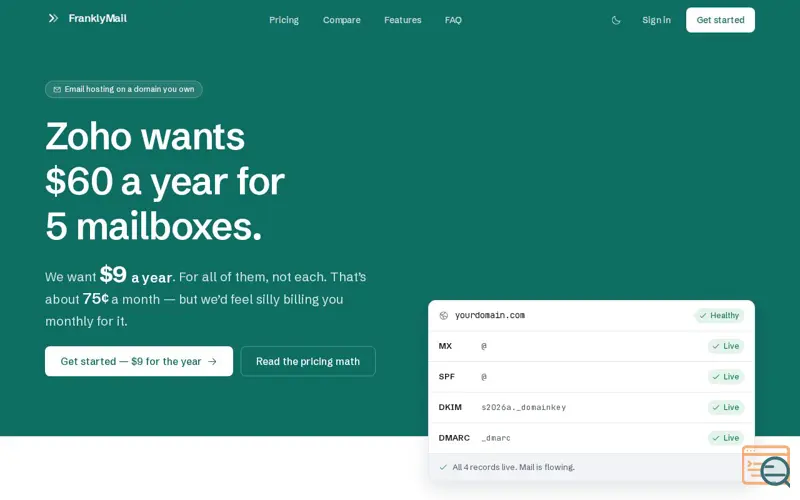Click the Live badge in the MX row
This screenshot has height=500, width=800.
click(726, 346)
